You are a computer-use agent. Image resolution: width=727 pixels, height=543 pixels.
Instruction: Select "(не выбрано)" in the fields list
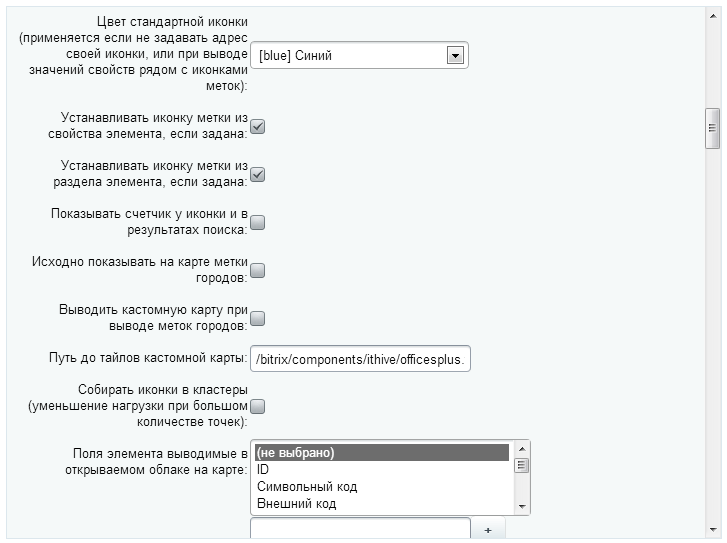(381, 452)
